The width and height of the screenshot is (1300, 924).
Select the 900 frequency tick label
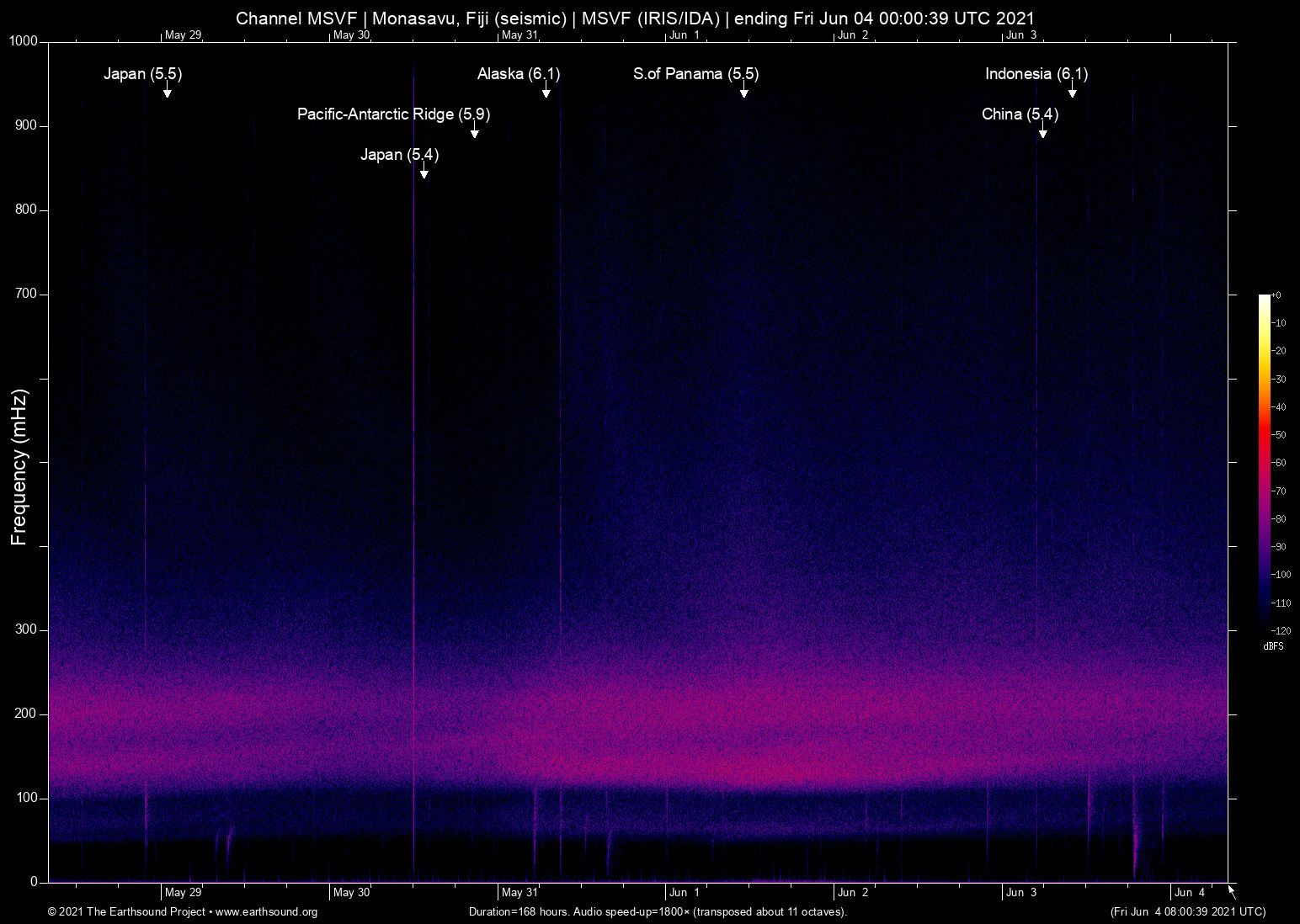tap(27, 125)
